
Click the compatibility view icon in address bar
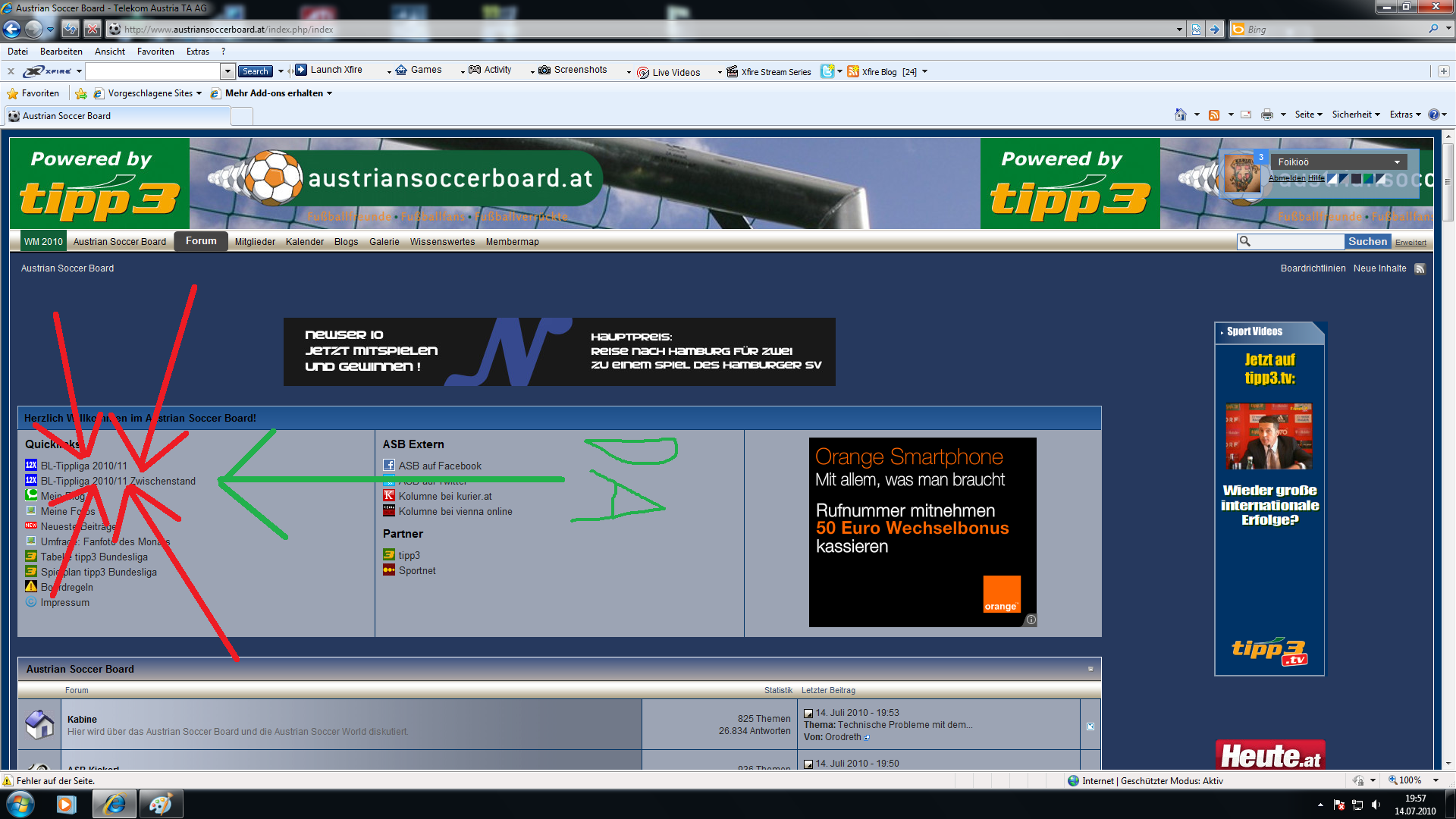coord(1196,29)
